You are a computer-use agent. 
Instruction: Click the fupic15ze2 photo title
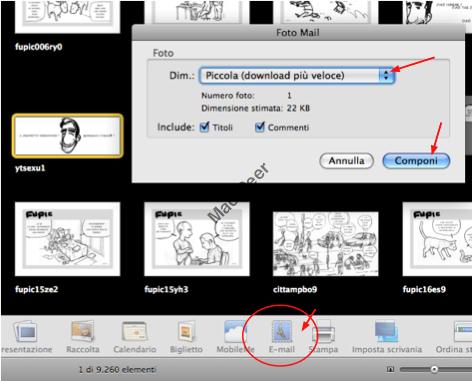click(x=36, y=289)
